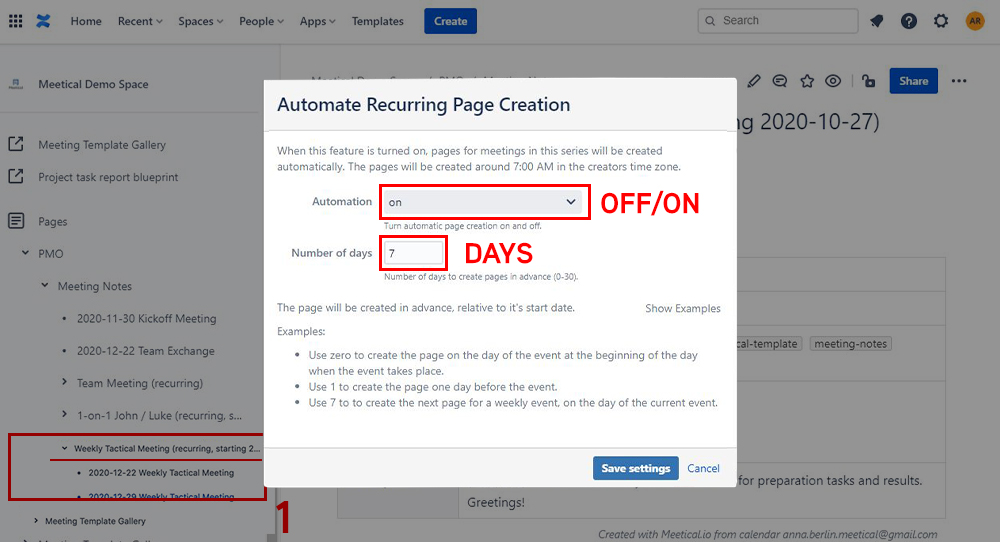The image size is (1000, 542).
Task: Click the edit pencil icon
Action: (754, 81)
